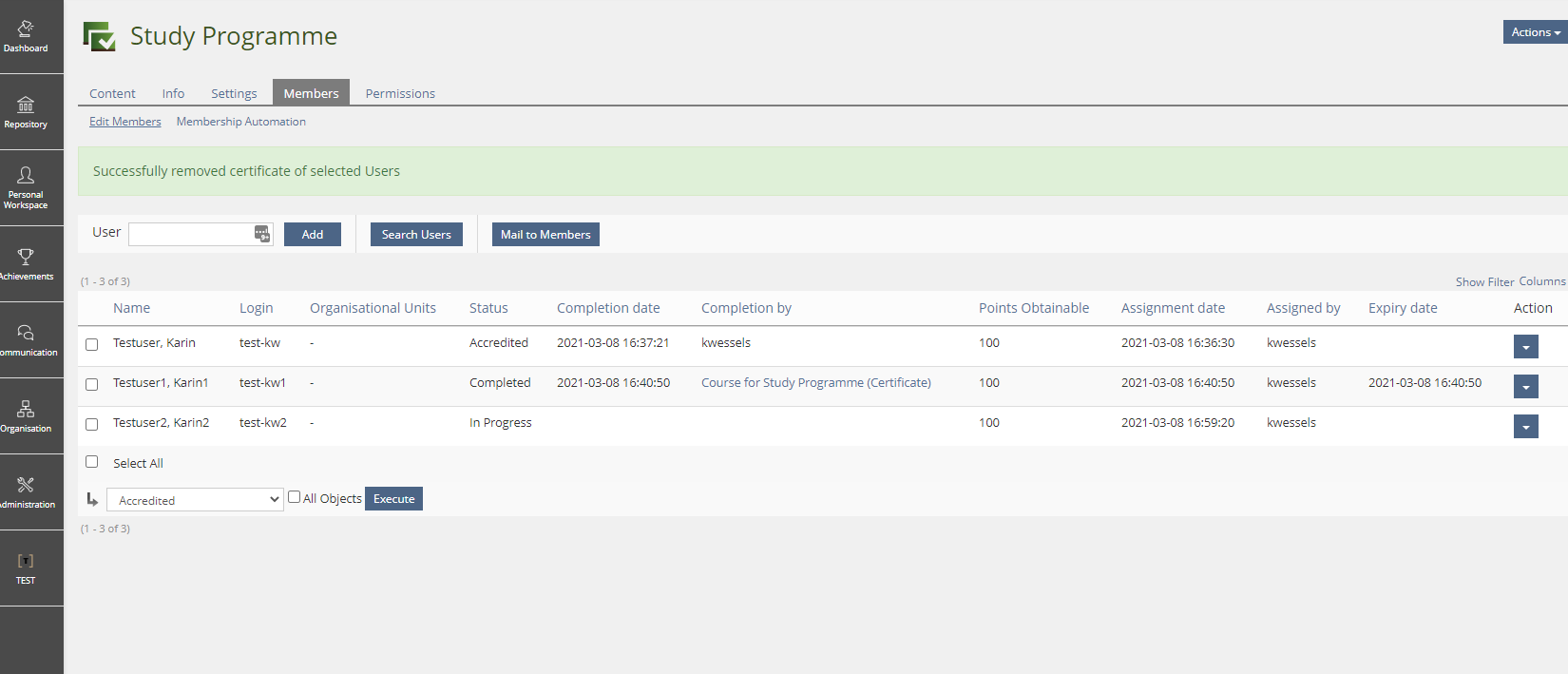
Task: Open Achievements trophy icon
Action: pos(26,263)
